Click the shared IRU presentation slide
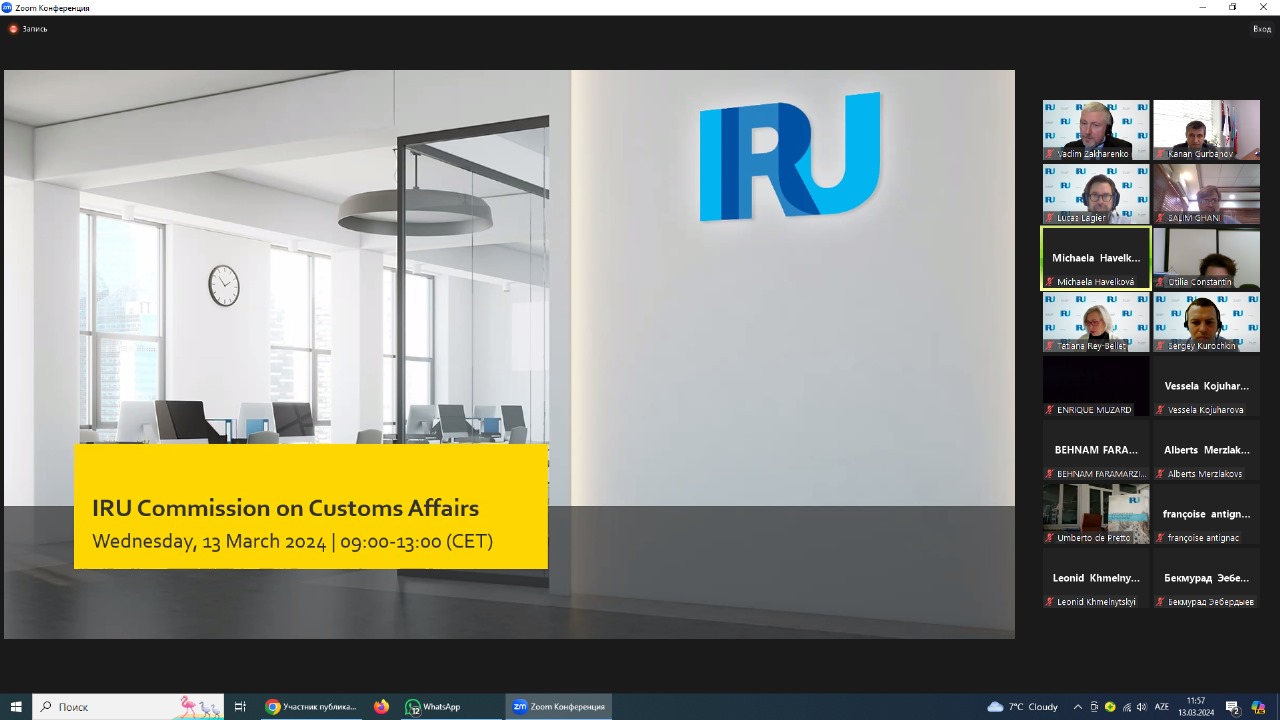The width and height of the screenshot is (1280, 720). point(509,354)
